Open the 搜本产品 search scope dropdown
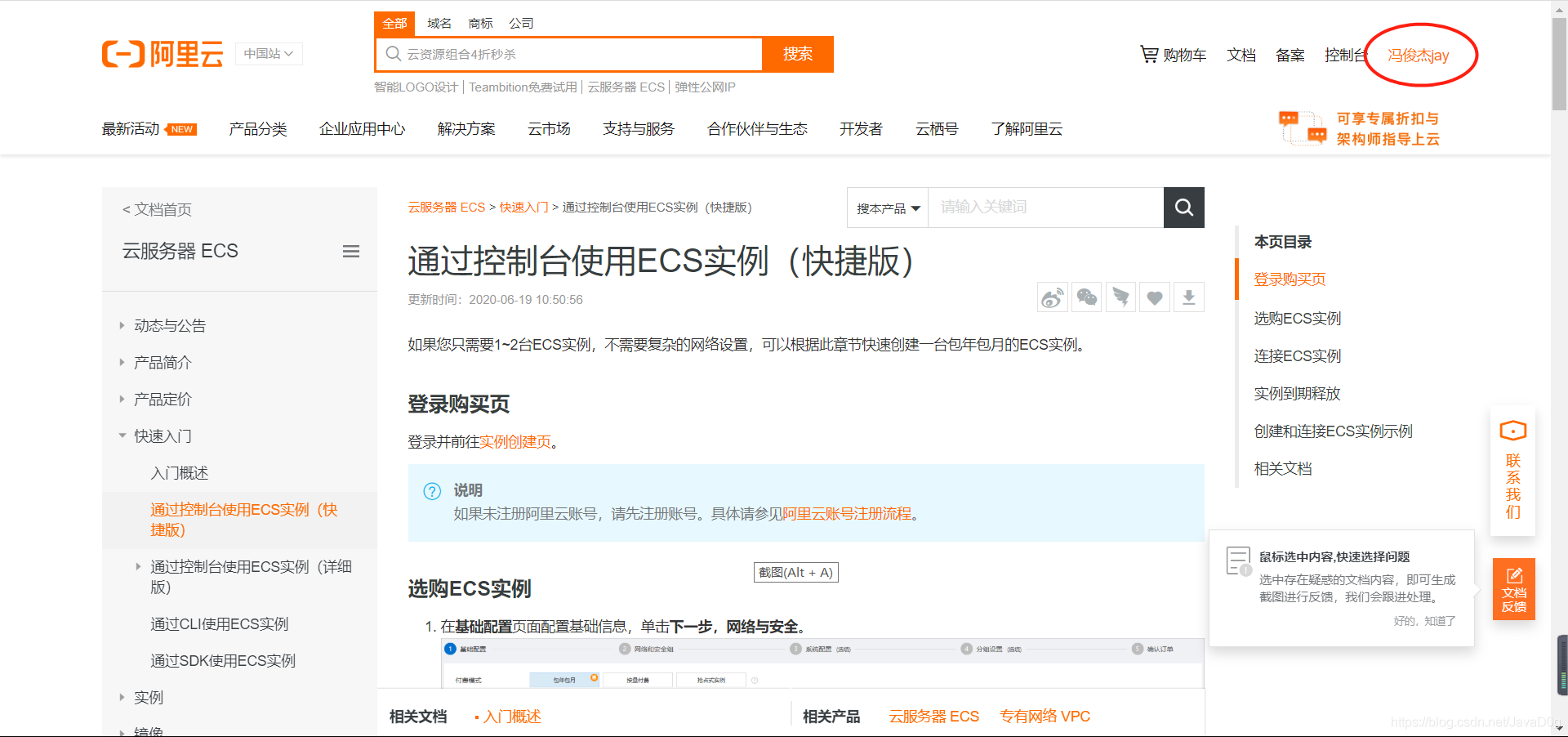The width and height of the screenshot is (1568, 737). (888, 208)
